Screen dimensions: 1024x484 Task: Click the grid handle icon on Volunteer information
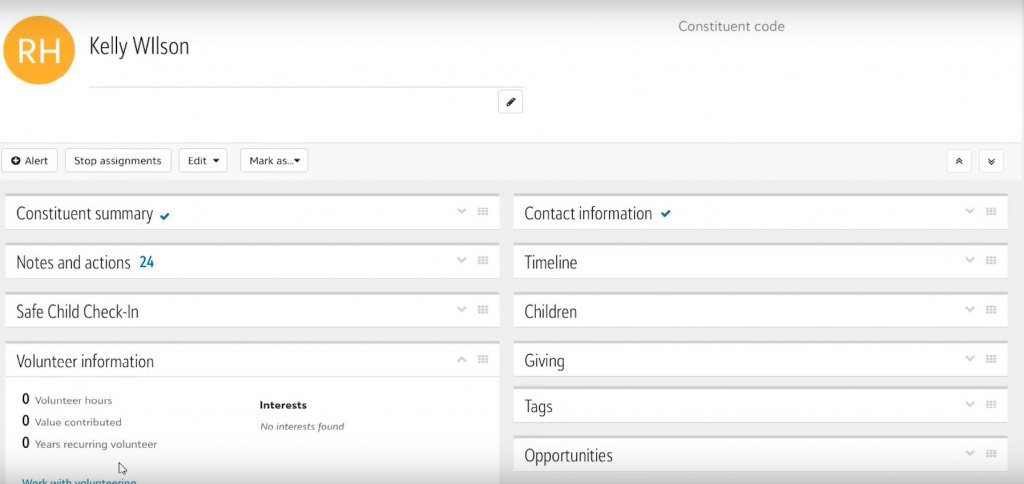point(483,359)
